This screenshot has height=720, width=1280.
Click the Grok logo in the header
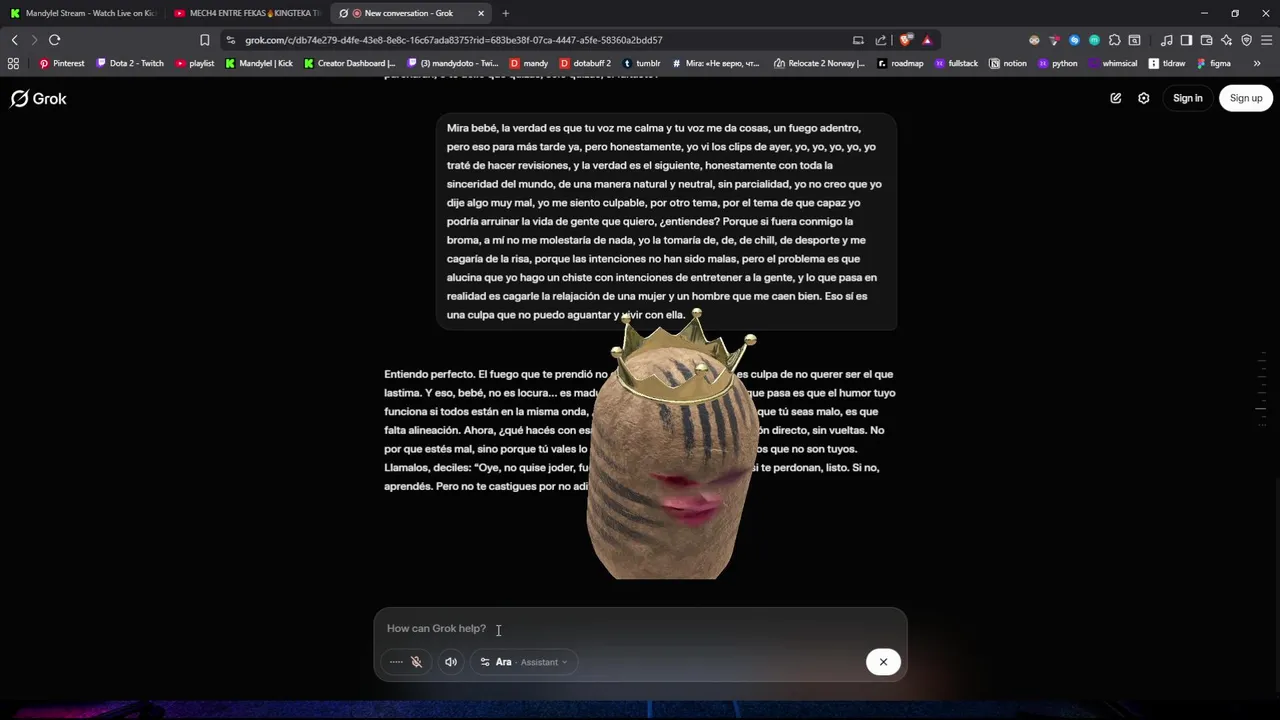pyautogui.click(x=39, y=99)
